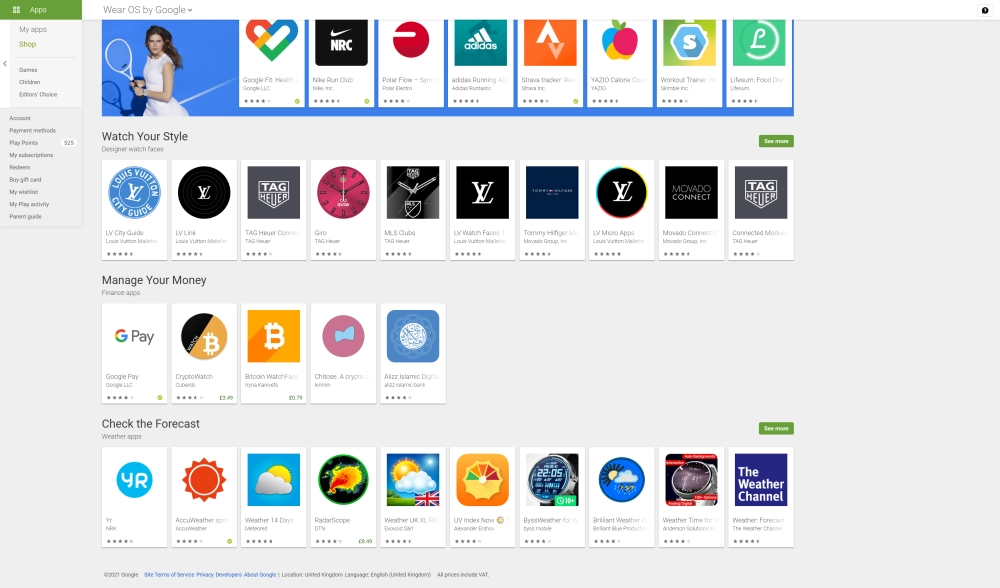Open the LV Link app icon
Screen dimensions: 1000x588
coord(204,192)
